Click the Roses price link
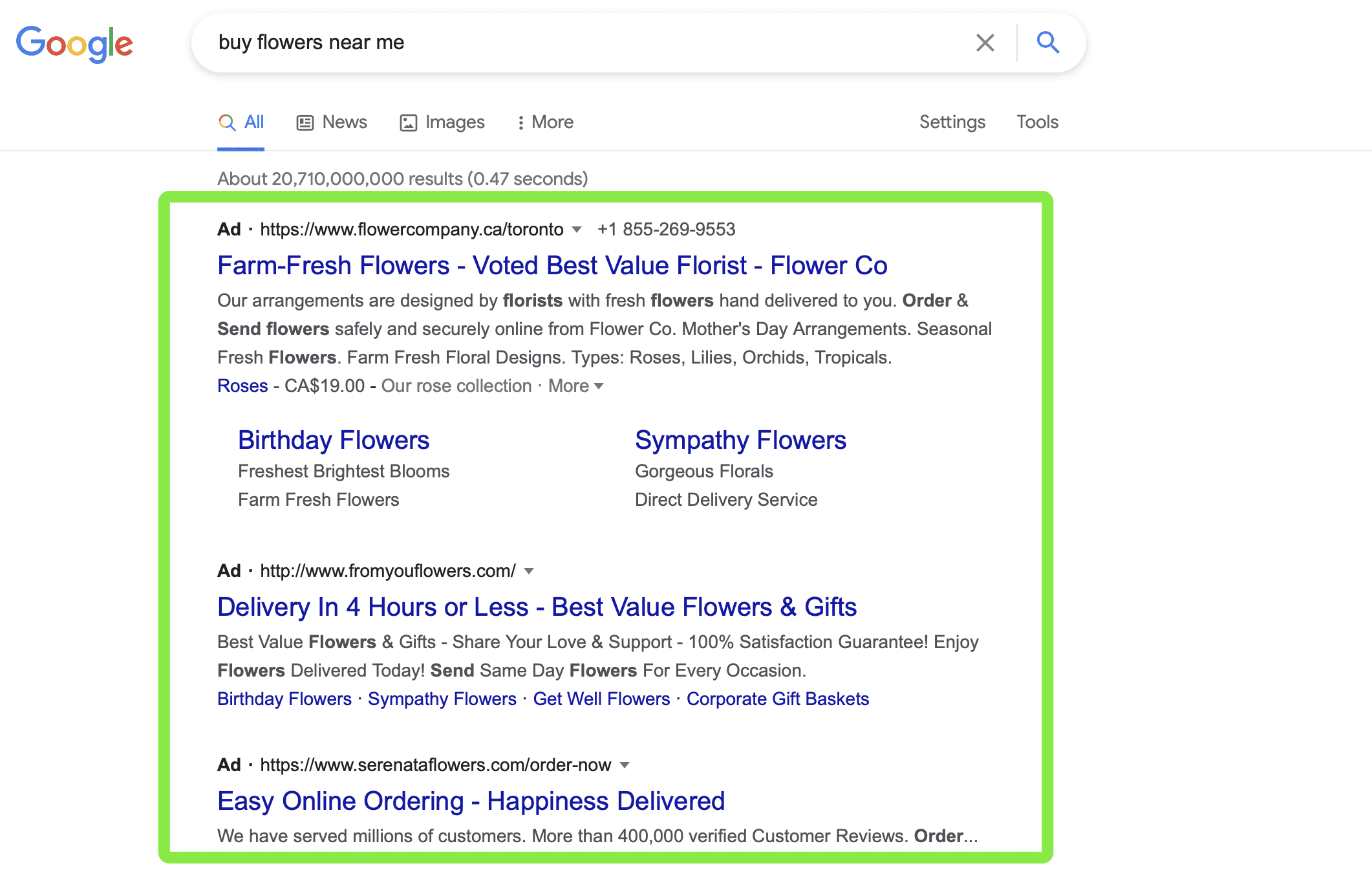 tap(242, 386)
